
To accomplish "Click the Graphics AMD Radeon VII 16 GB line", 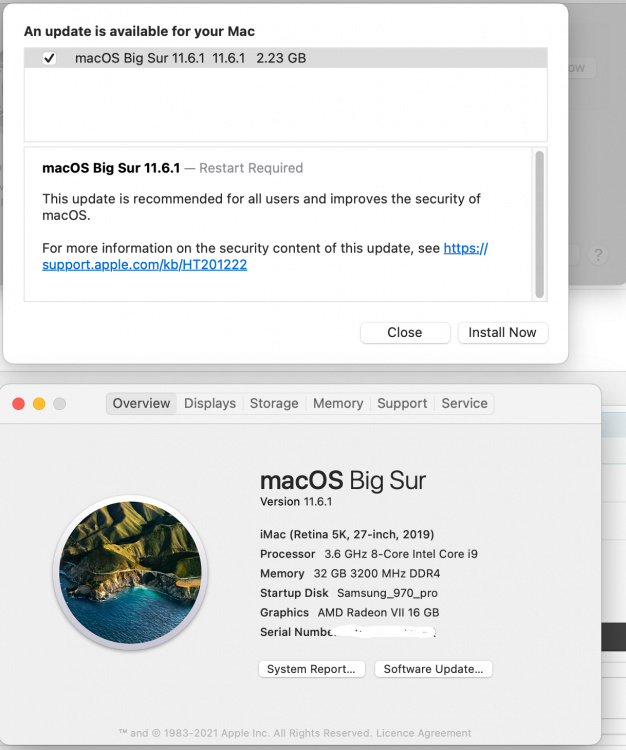I will coord(350,613).
